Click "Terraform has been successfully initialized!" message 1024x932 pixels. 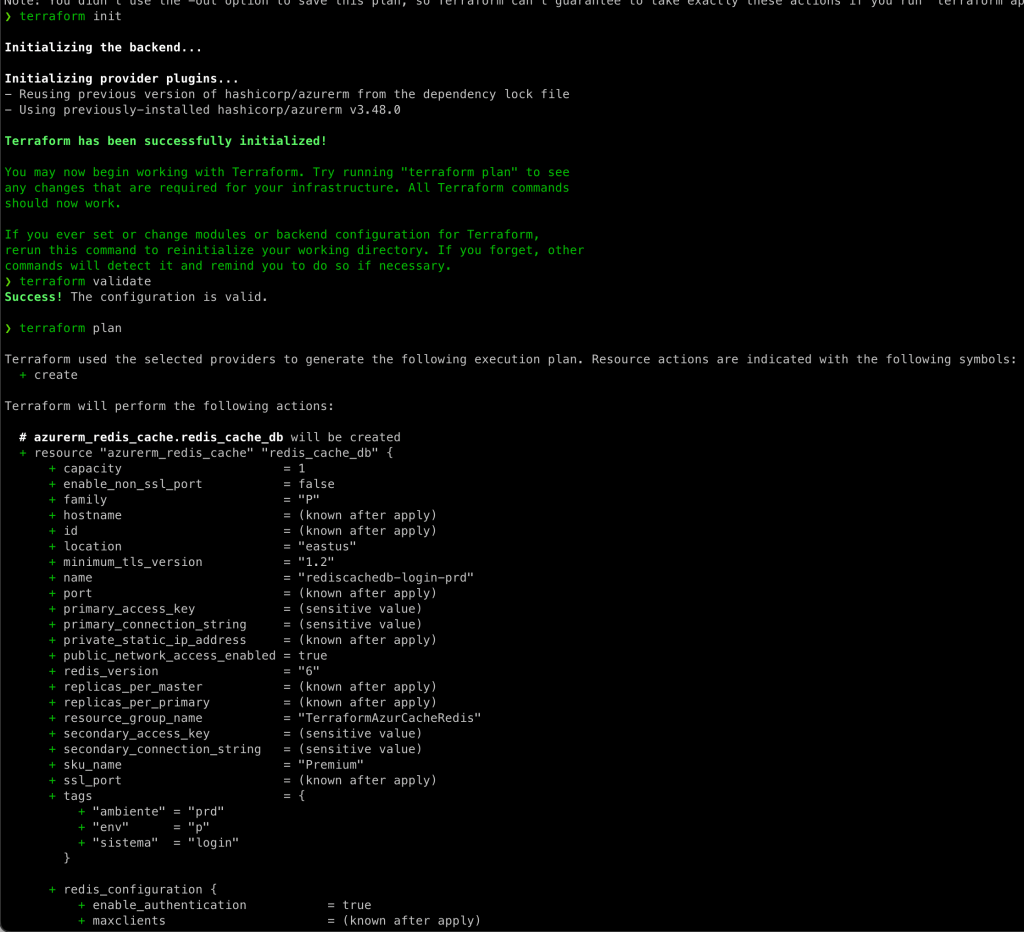point(165,141)
